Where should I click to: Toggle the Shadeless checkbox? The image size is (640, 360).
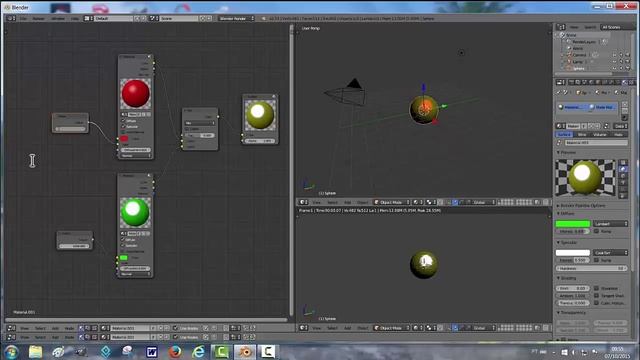(597, 288)
